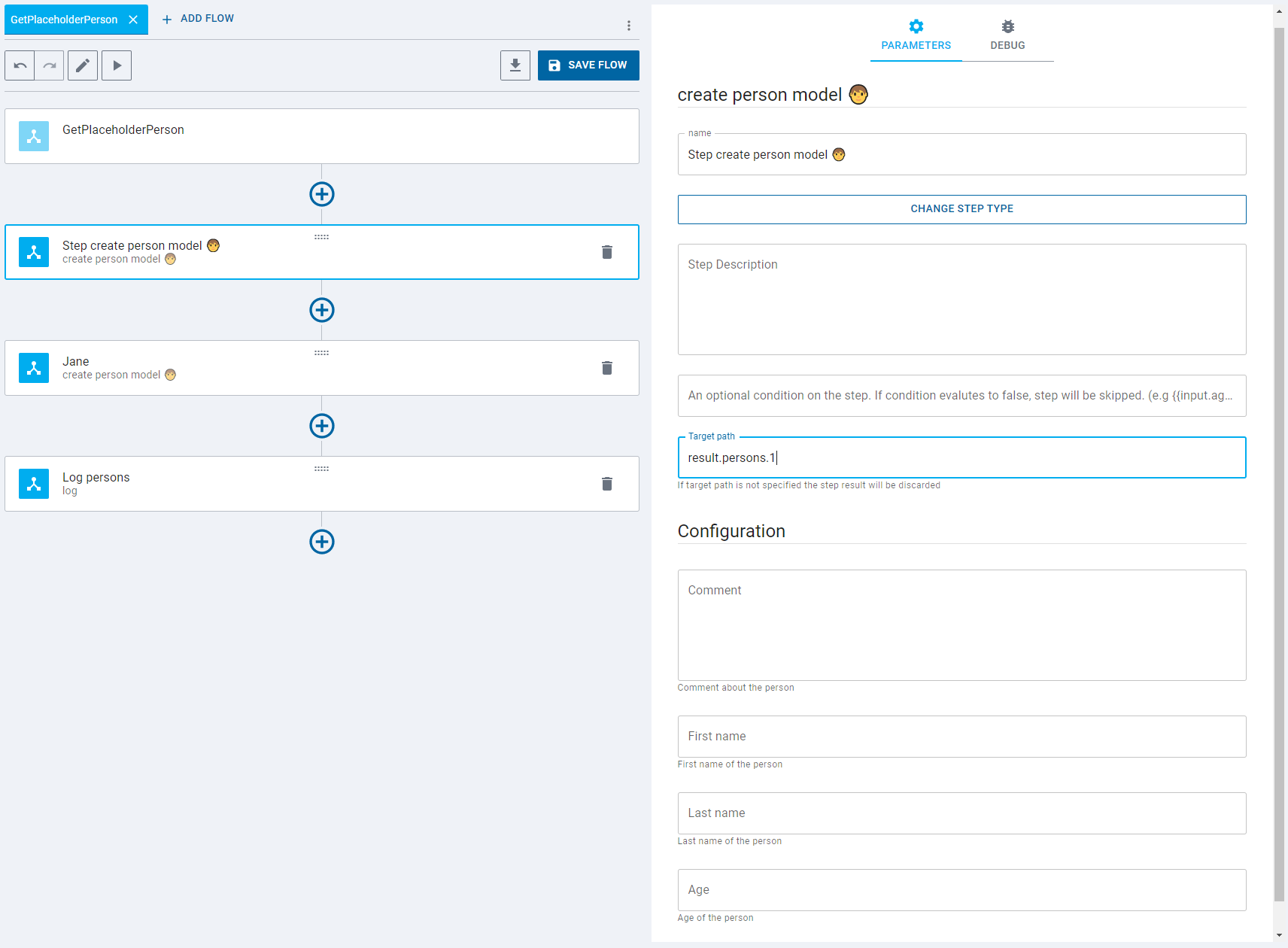Open the three-dot flow options menu
The width and height of the screenshot is (1288, 948).
[629, 26]
